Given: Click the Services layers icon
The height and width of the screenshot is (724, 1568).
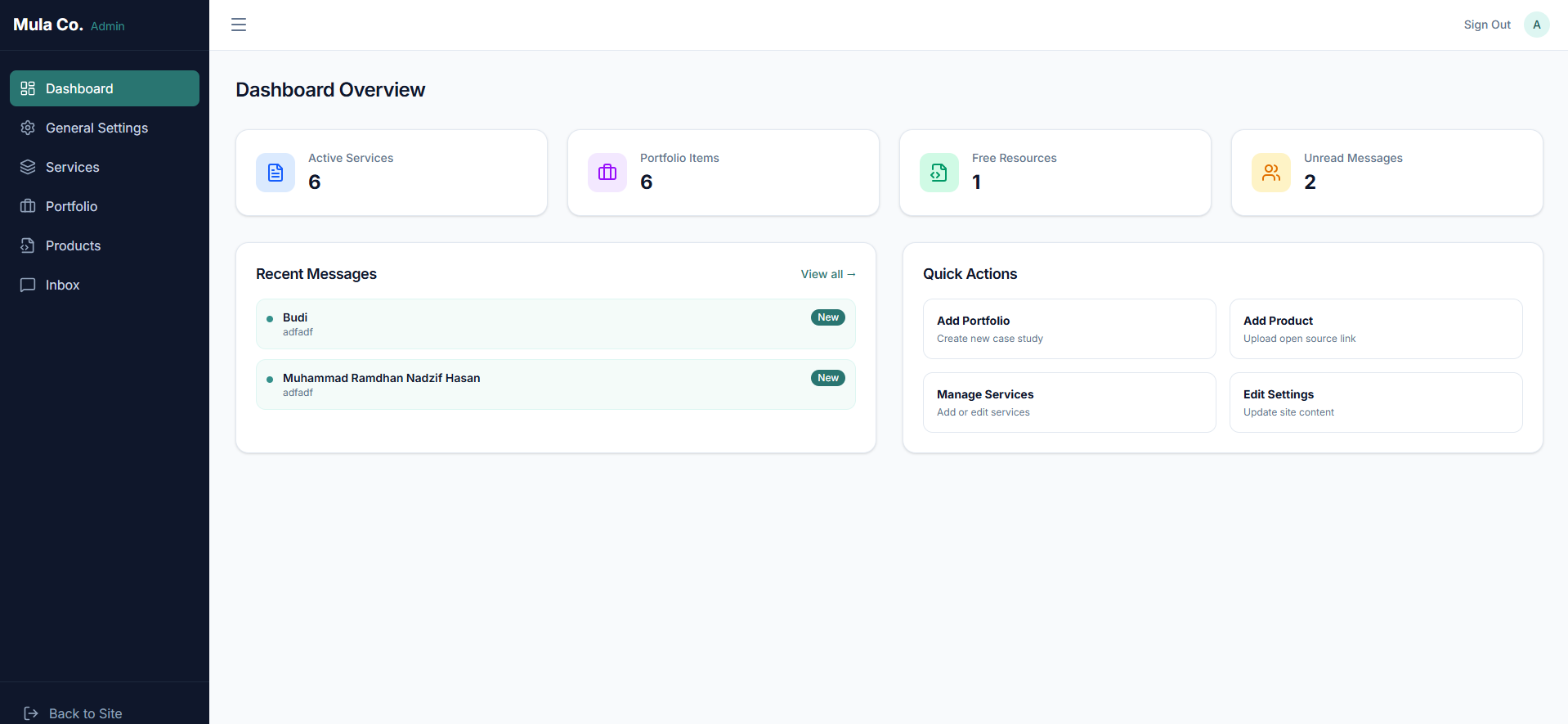Looking at the screenshot, I should pyautogui.click(x=28, y=167).
